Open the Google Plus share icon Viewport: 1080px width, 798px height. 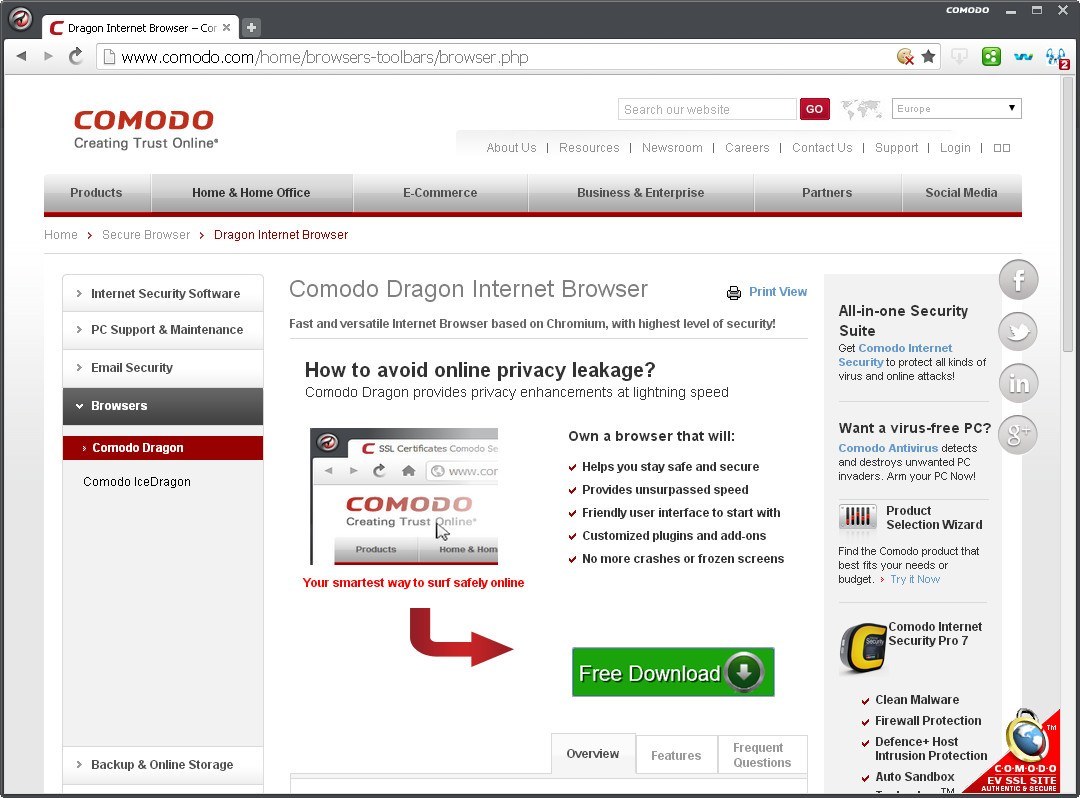click(x=1018, y=434)
